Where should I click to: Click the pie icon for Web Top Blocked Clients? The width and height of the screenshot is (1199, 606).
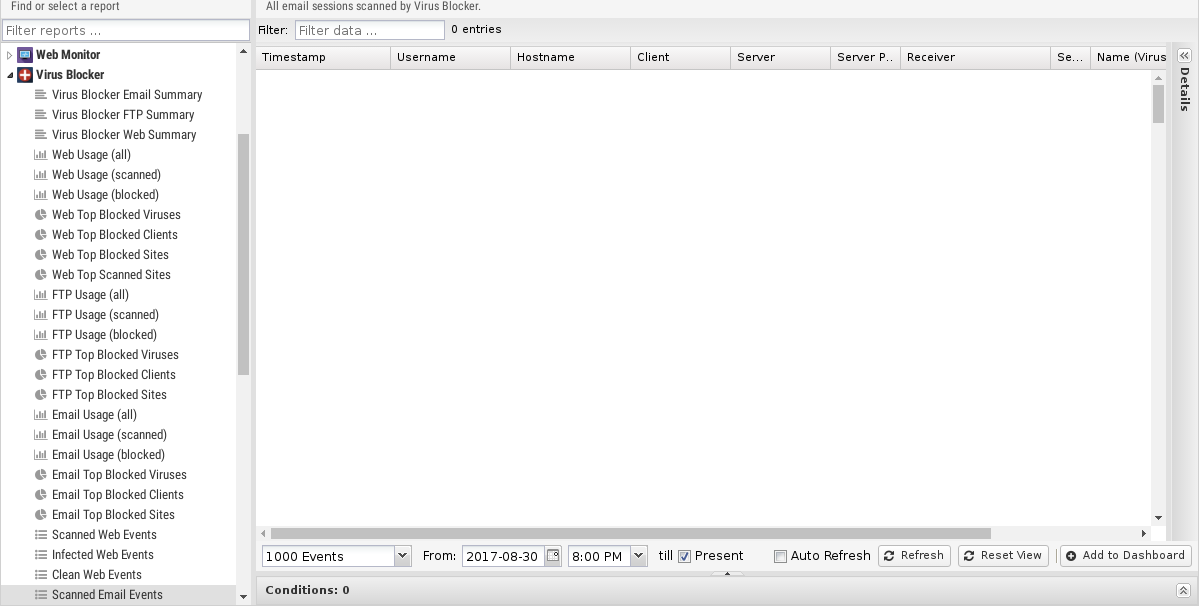pos(41,235)
